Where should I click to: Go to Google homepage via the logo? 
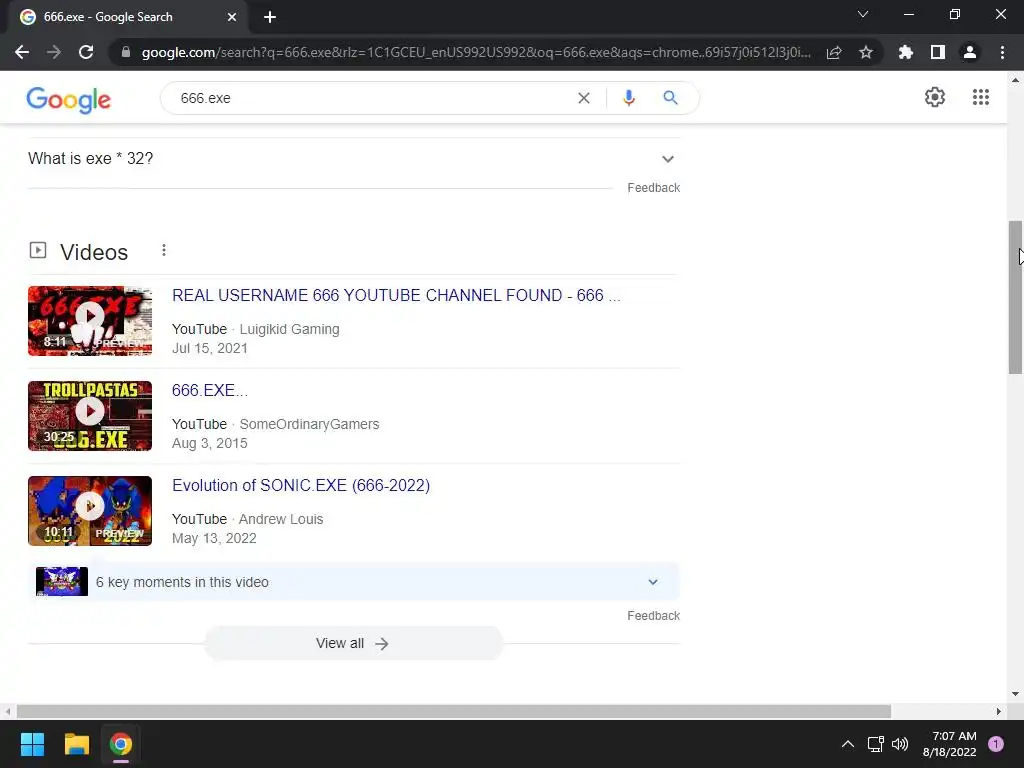coord(69,100)
